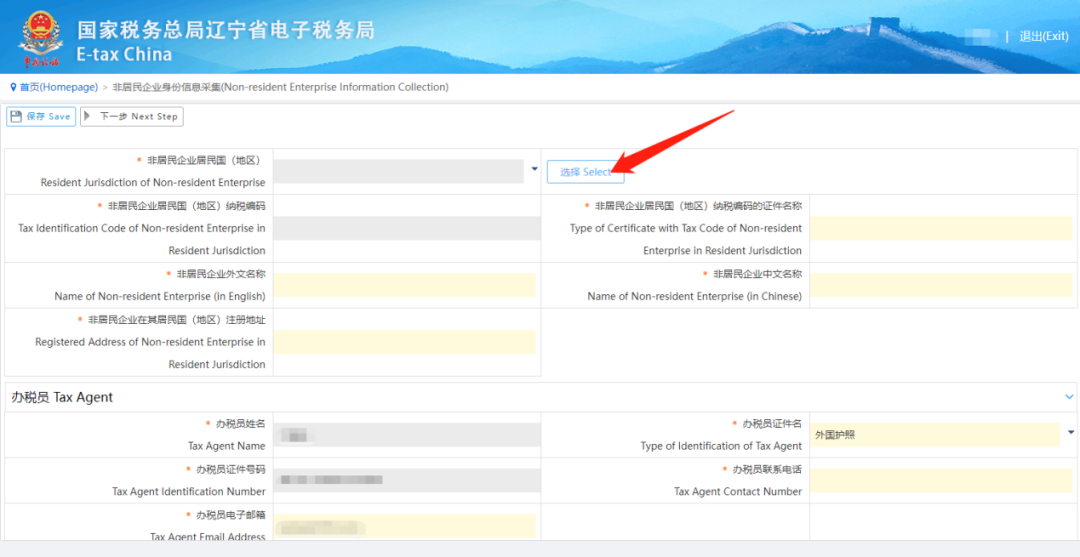Click the Name of Non-resident Enterprise (in Chinese) field
This screenshot has width=1080, height=557.
[939, 285]
